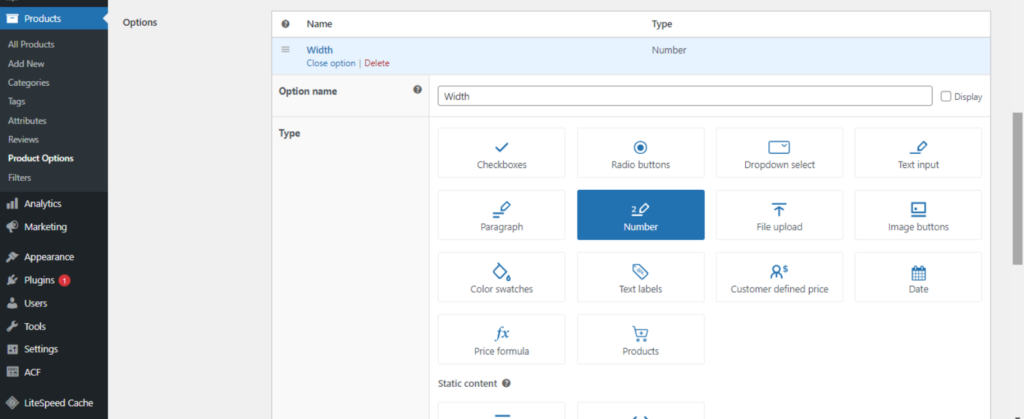Choose the Radio buttons option type
The image size is (1024, 419).
pyautogui.click(x=640, y=153)
